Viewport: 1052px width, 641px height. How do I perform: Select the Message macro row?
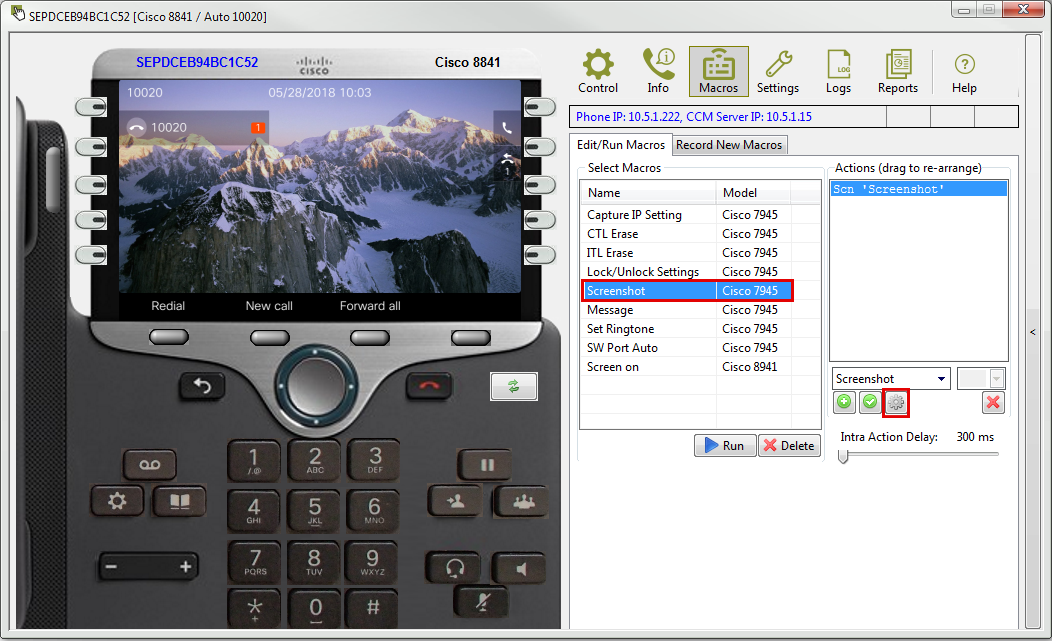tap(700, 309)
